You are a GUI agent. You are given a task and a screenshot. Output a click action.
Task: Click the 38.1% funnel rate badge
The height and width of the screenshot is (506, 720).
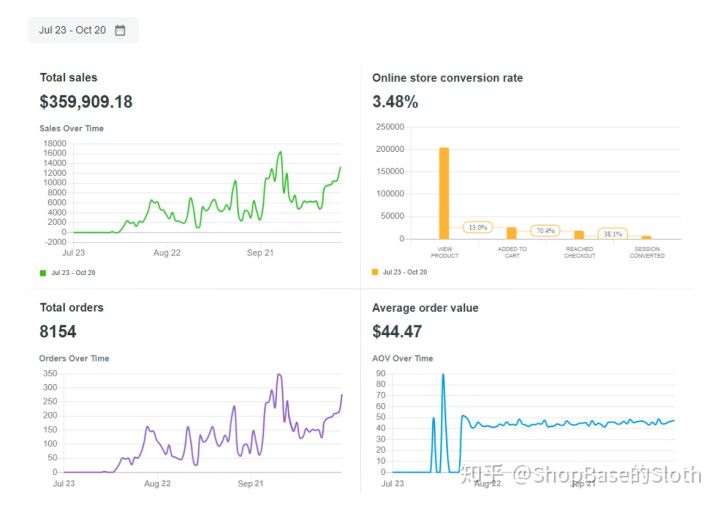pos(613,234)
